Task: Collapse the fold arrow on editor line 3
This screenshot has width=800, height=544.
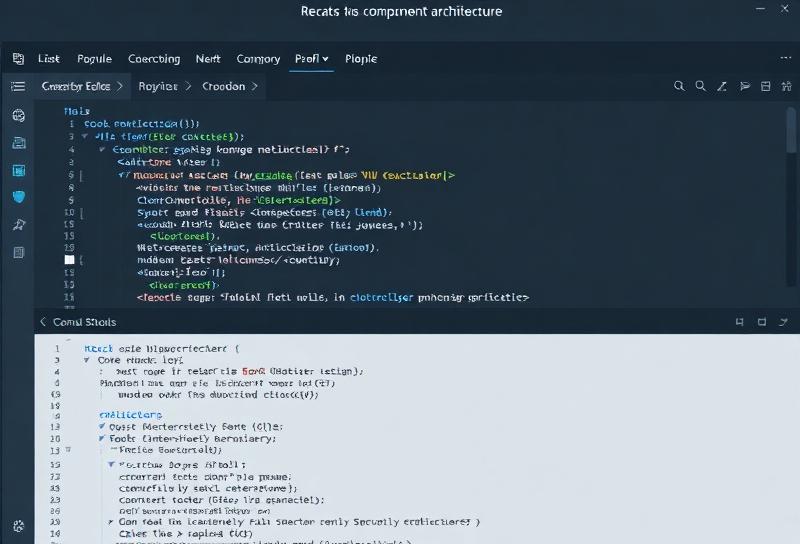Action: pyautogui.click(x=85, y=136)
